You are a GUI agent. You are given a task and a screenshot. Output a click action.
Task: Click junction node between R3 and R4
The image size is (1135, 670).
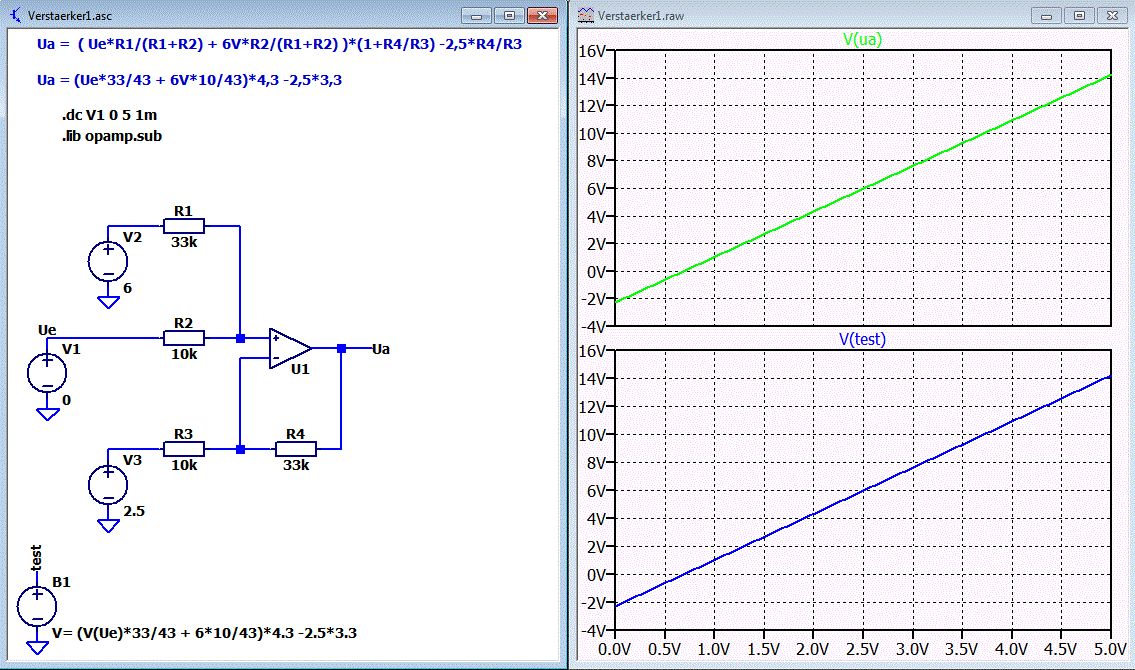pyautogui.click(x=240, y=449)
